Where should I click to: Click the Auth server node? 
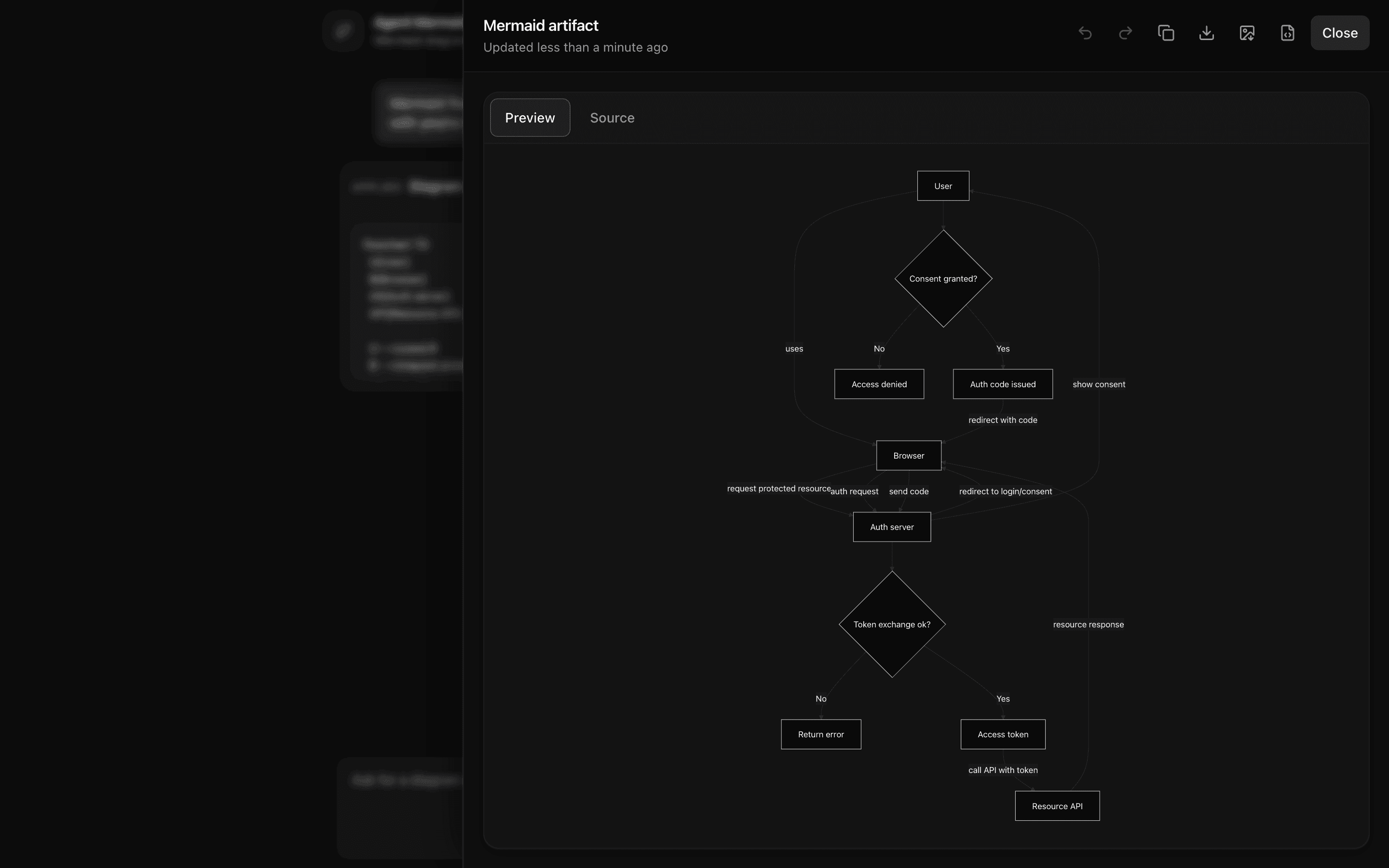pos(891,527)
